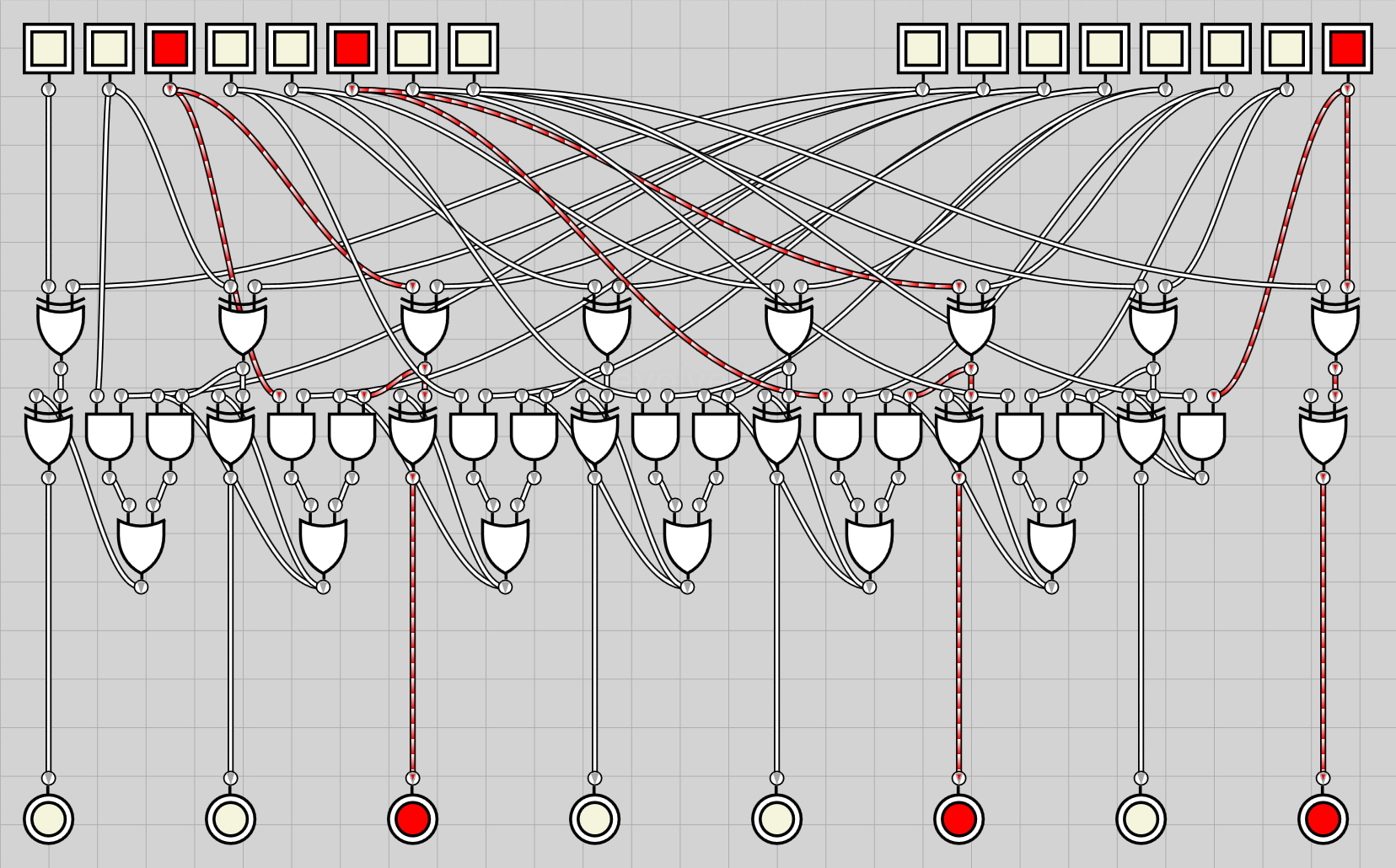Screen dimensions: 1396x868
Task: Select the fourth XOR gate in the top gate row
Action: pyautogui.click(x=607, y=327)
